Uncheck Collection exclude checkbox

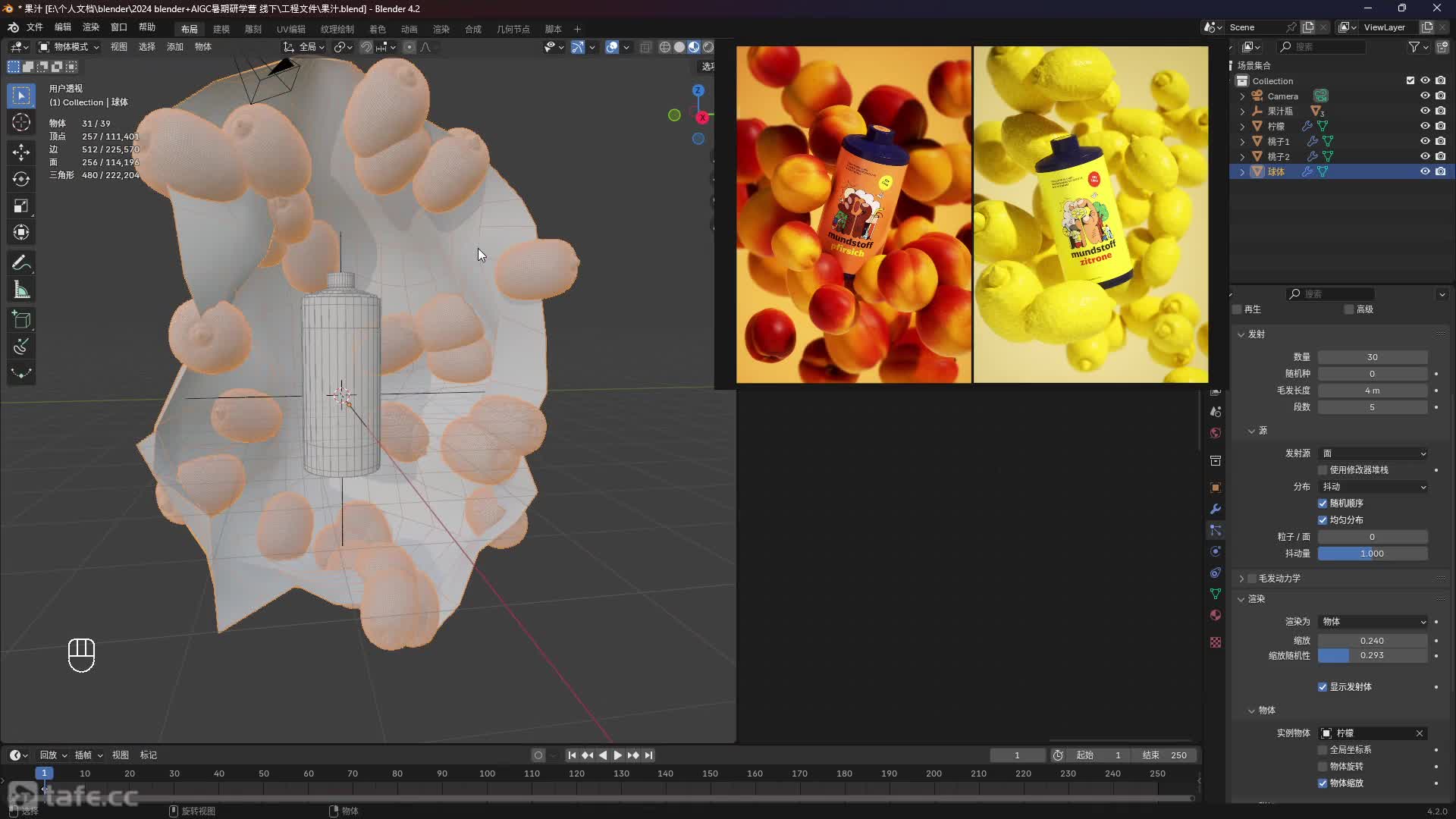(1410, 80)
